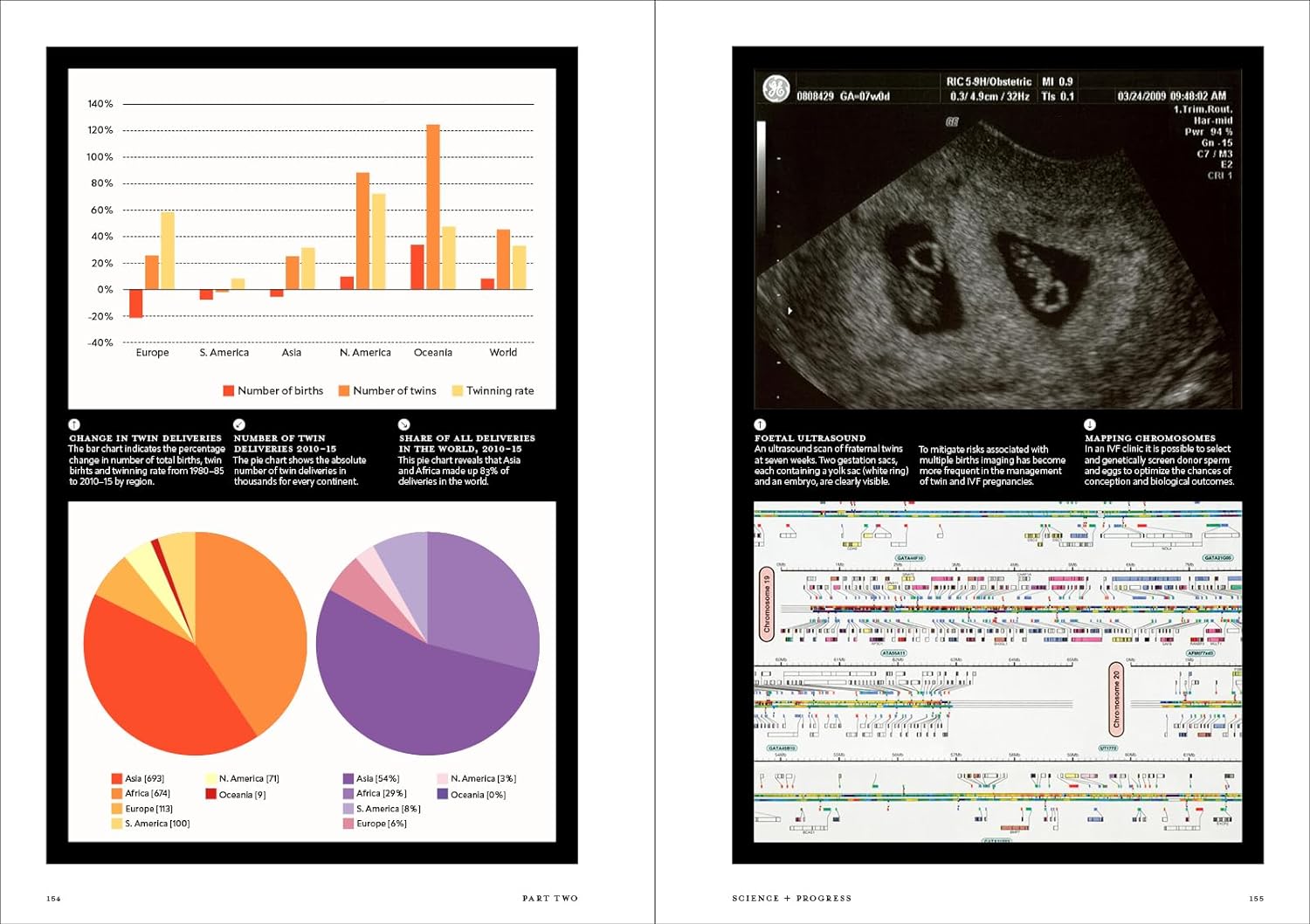Click the Number of births legend swatch
Screen dimensions: 1310x924
point(229,391)
